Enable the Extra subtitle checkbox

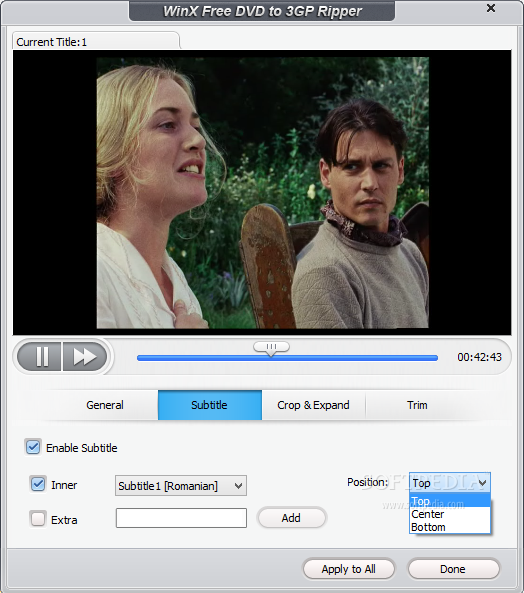tap(38, 519)
